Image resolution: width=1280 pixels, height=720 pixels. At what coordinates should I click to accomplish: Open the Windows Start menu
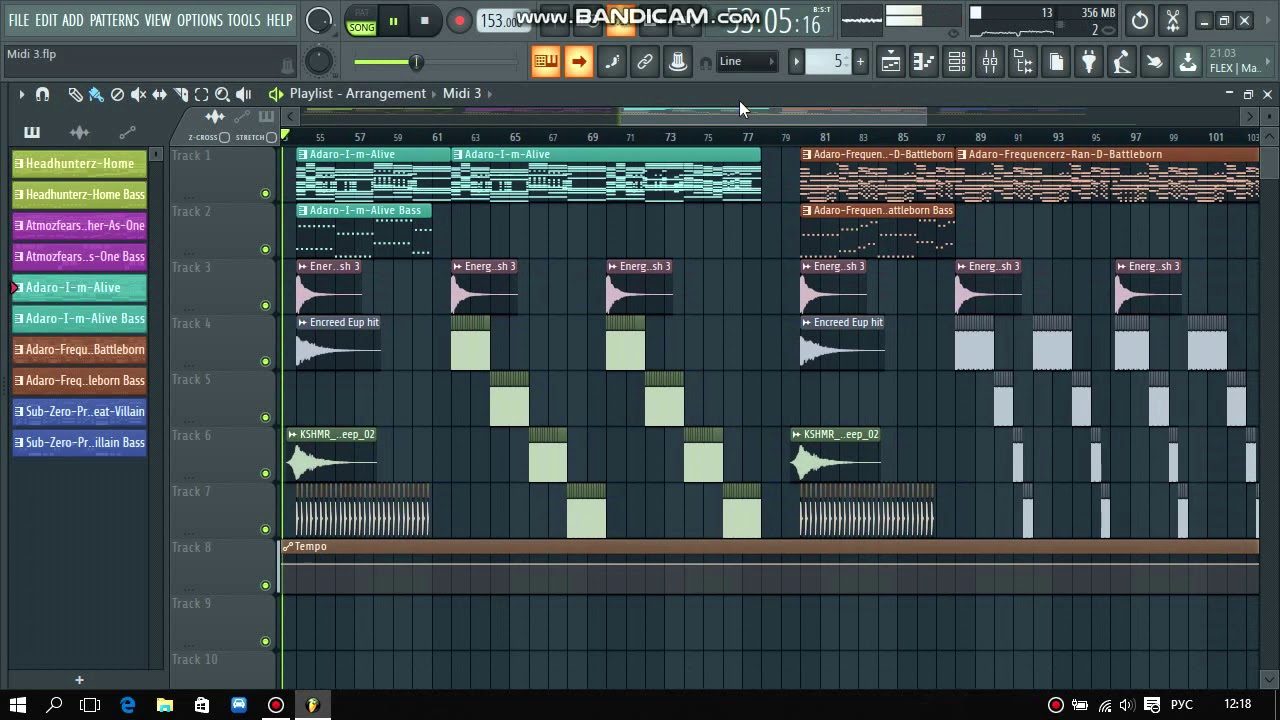tap(18, 705)
